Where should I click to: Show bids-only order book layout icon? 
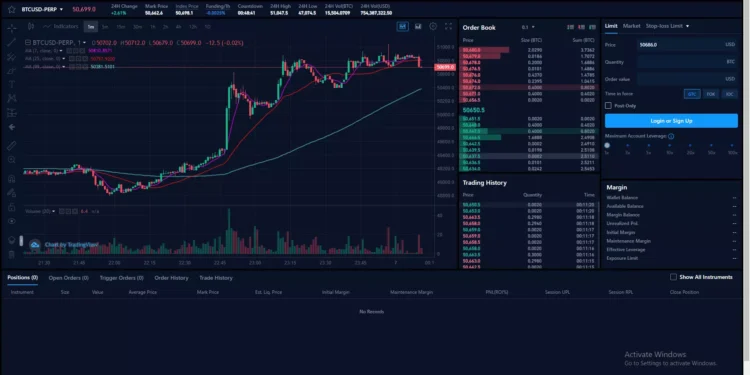click(x=593, y=27)
